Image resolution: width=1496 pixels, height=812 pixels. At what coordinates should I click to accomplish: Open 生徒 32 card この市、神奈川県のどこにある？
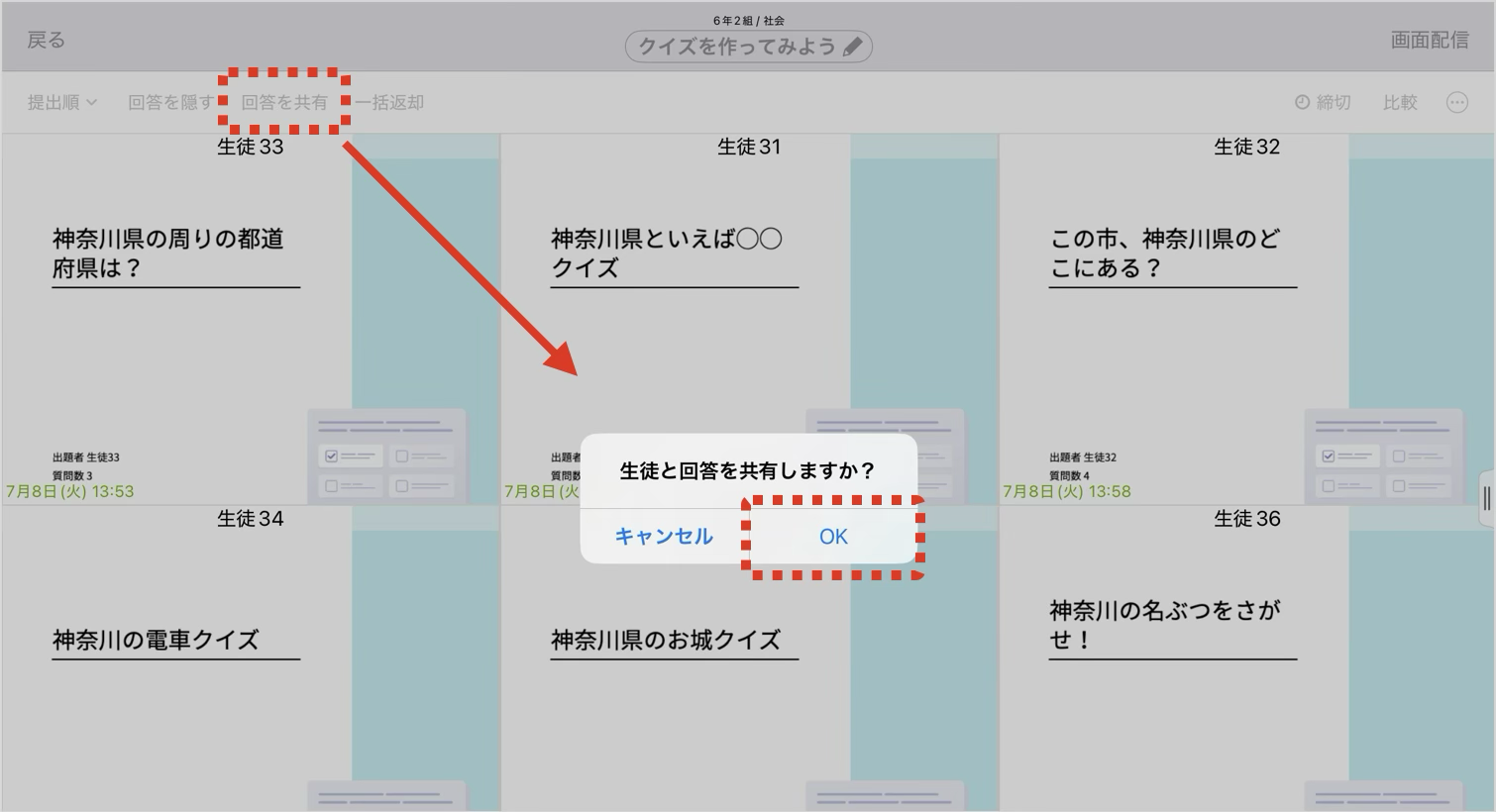coord(1247,320)
